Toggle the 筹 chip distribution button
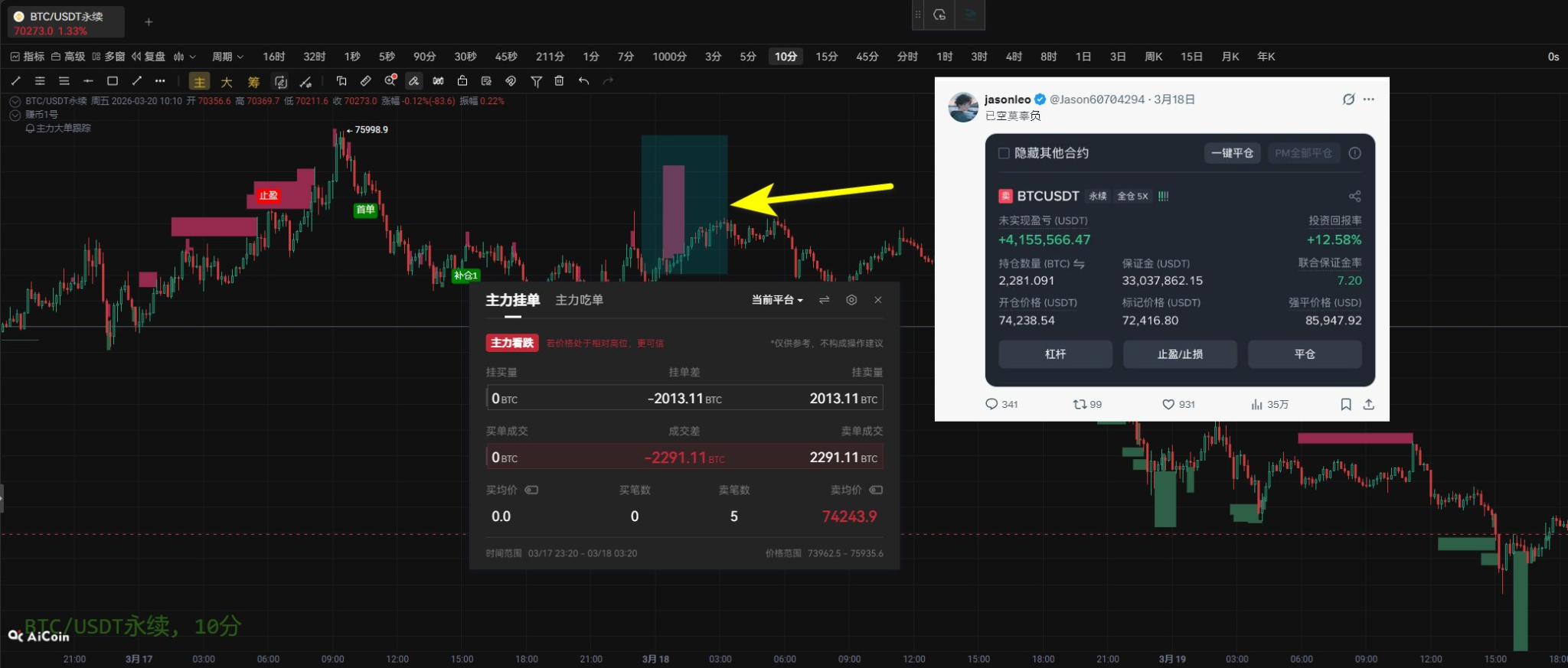This screenshot has height=668, width=1568. pyautogui.click(x=253, y=82)
